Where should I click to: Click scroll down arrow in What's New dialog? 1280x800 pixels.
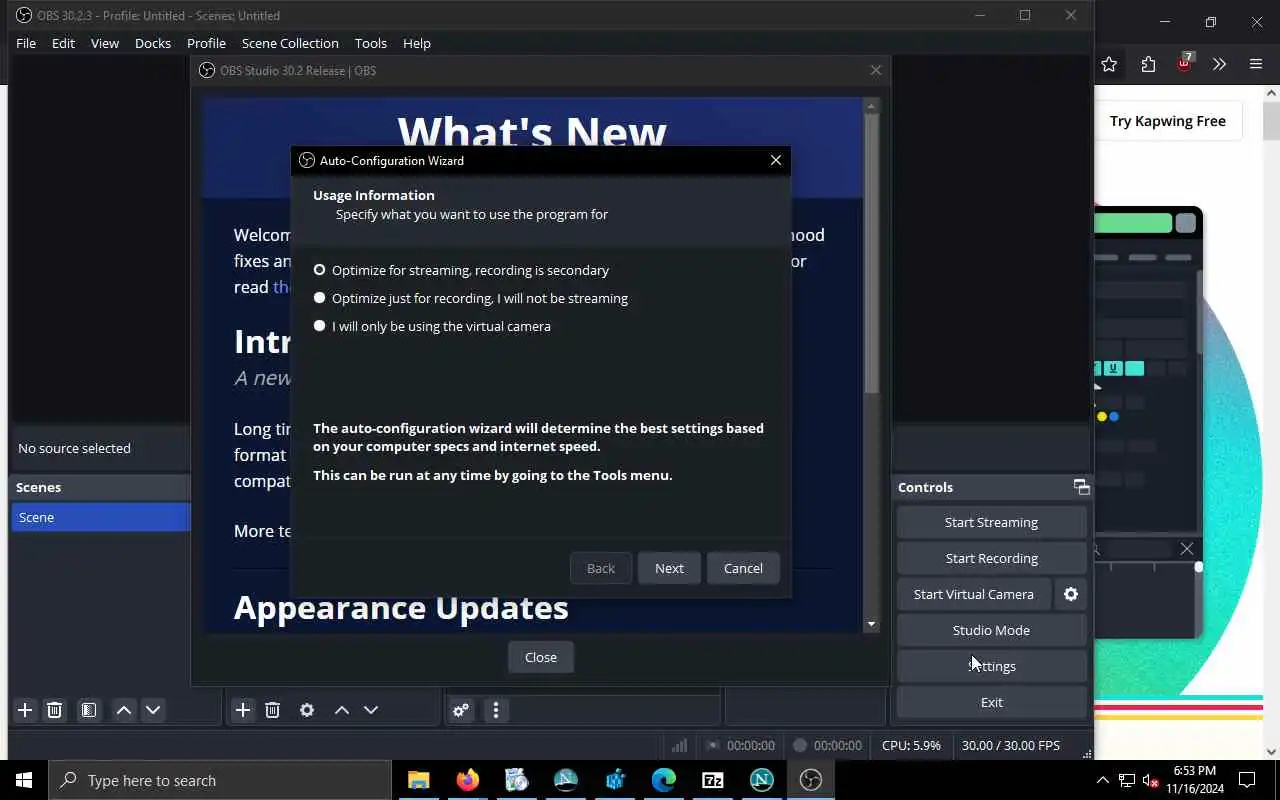[x=872, y=624]
